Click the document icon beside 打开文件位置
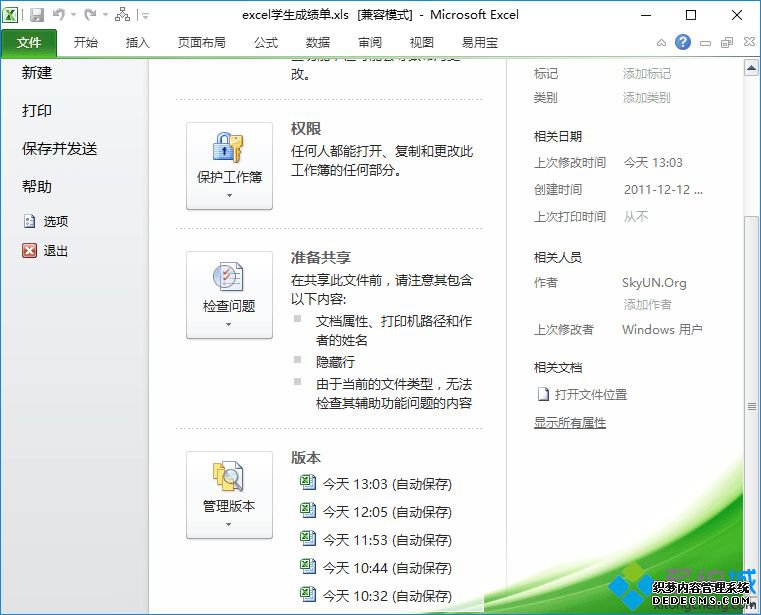Viewport: 761px width, 615px height. [x=543, y=394]
